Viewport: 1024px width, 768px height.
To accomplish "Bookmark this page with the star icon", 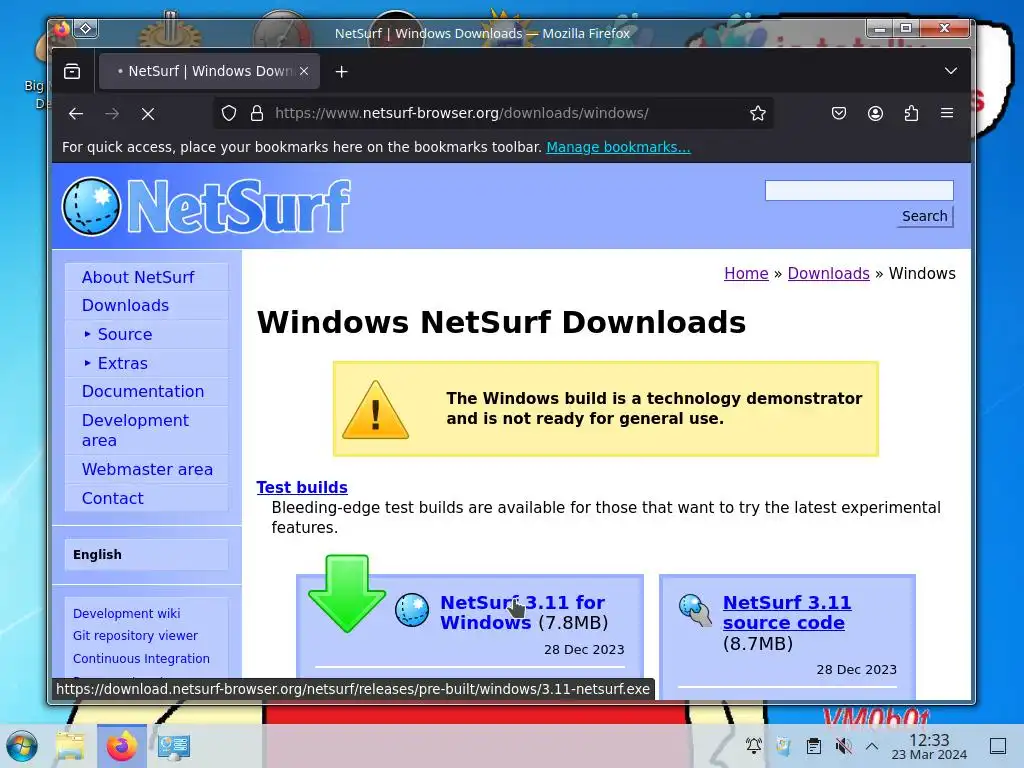I will click(x=758, y=114).
